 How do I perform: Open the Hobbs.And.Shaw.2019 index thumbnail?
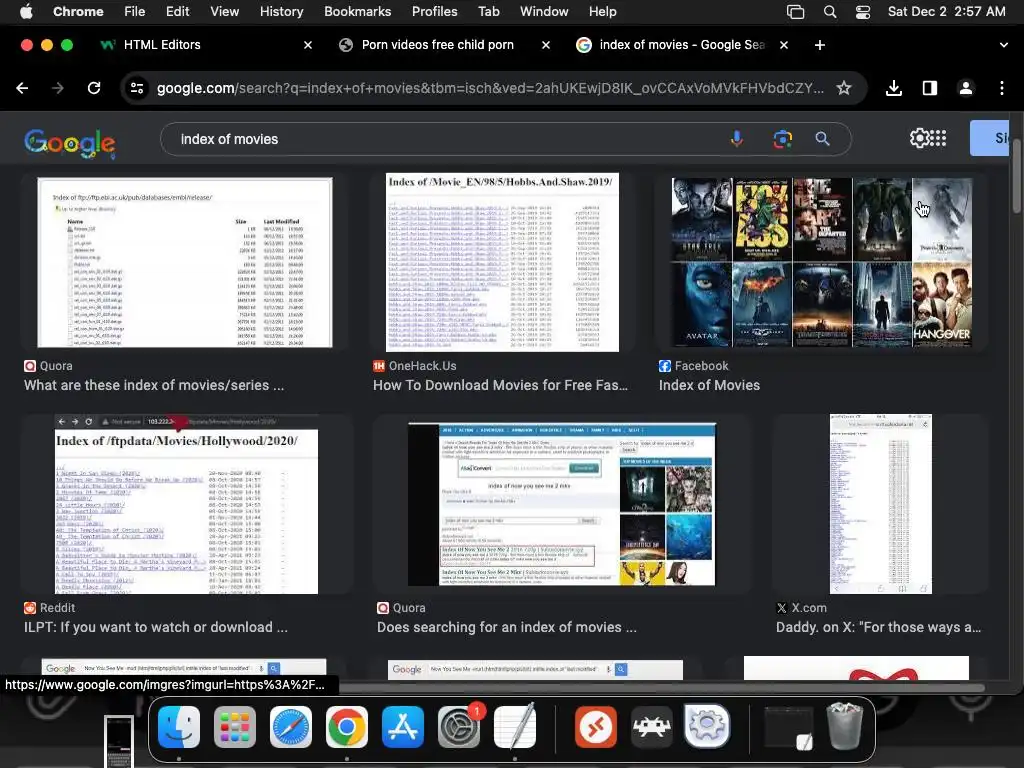(502, 263)
